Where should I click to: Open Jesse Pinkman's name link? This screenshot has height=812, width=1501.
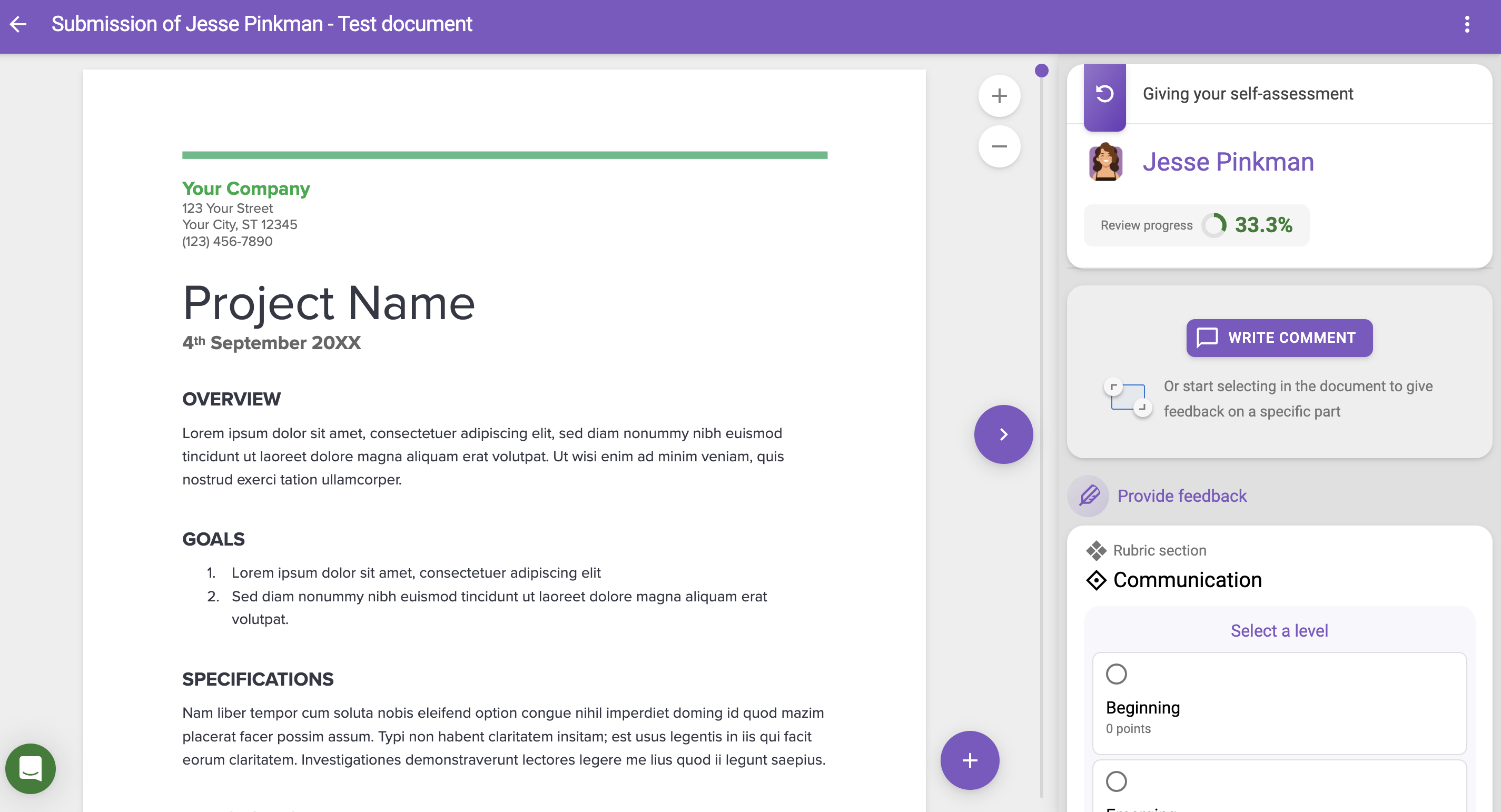click(x=1228, y=162)
